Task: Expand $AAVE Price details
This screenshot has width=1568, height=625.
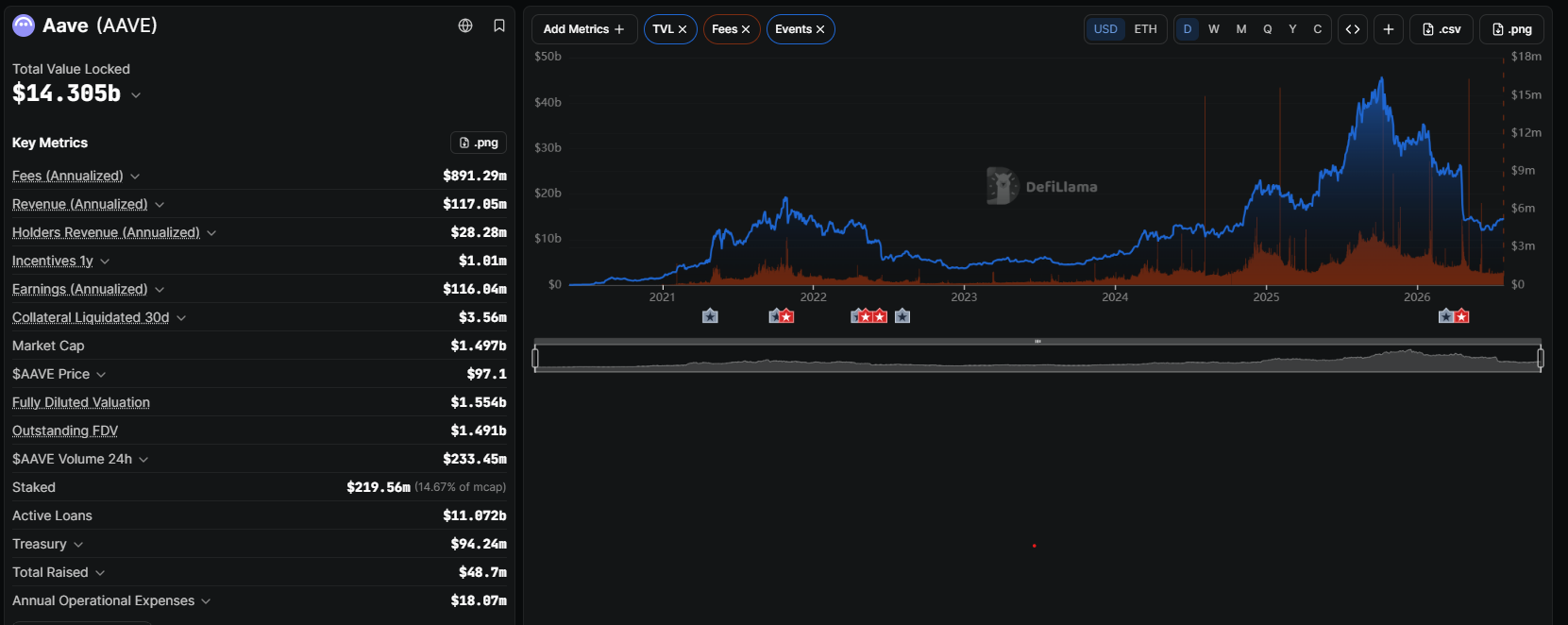Action: coord(101,375)
